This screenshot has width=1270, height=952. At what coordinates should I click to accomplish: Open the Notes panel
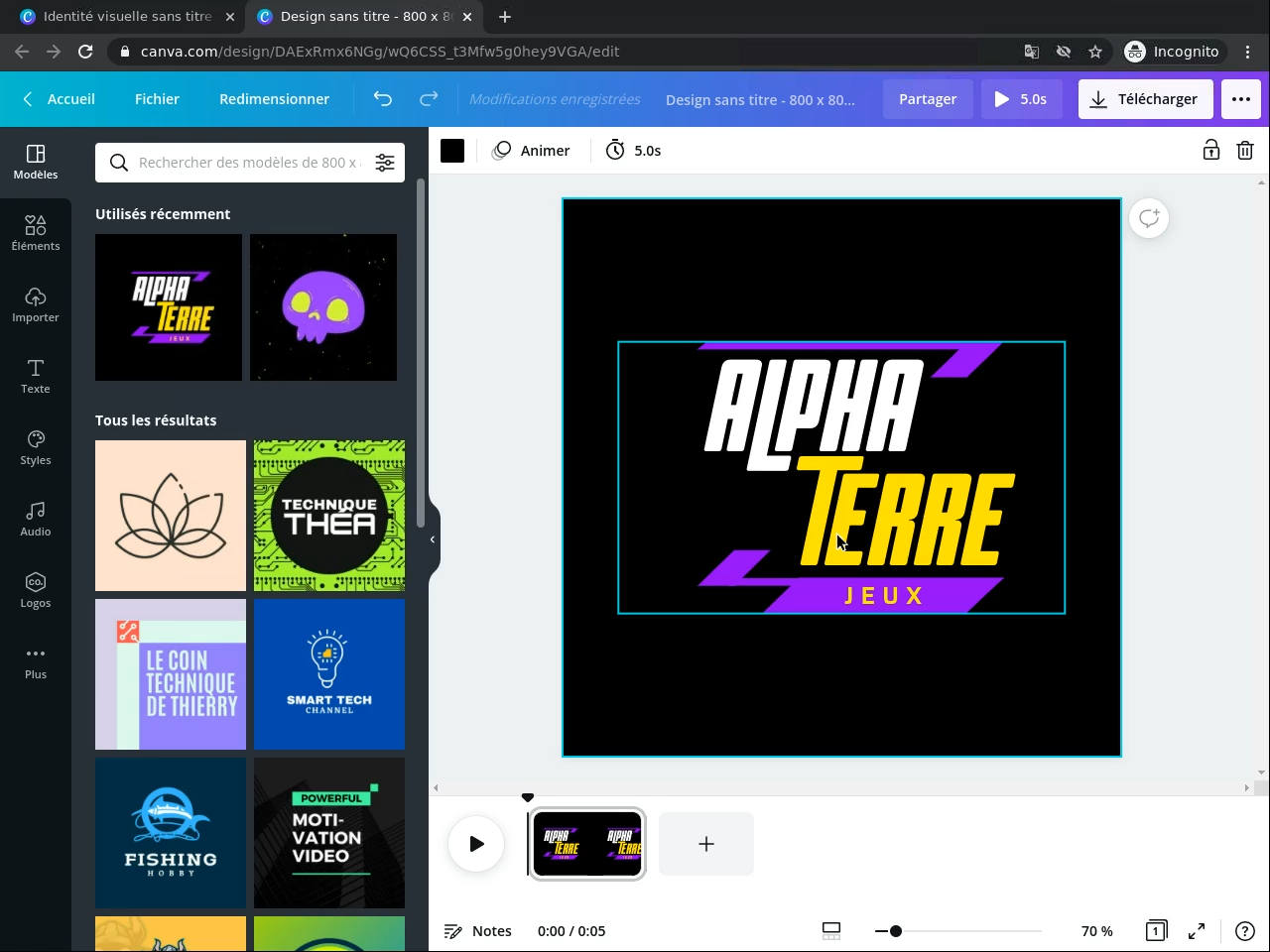478,931
